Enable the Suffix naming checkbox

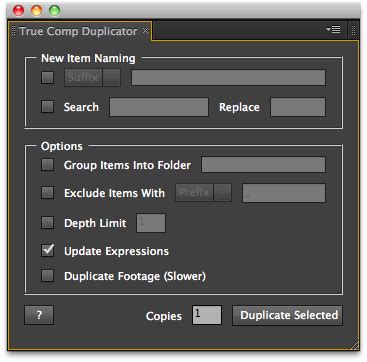47,78
